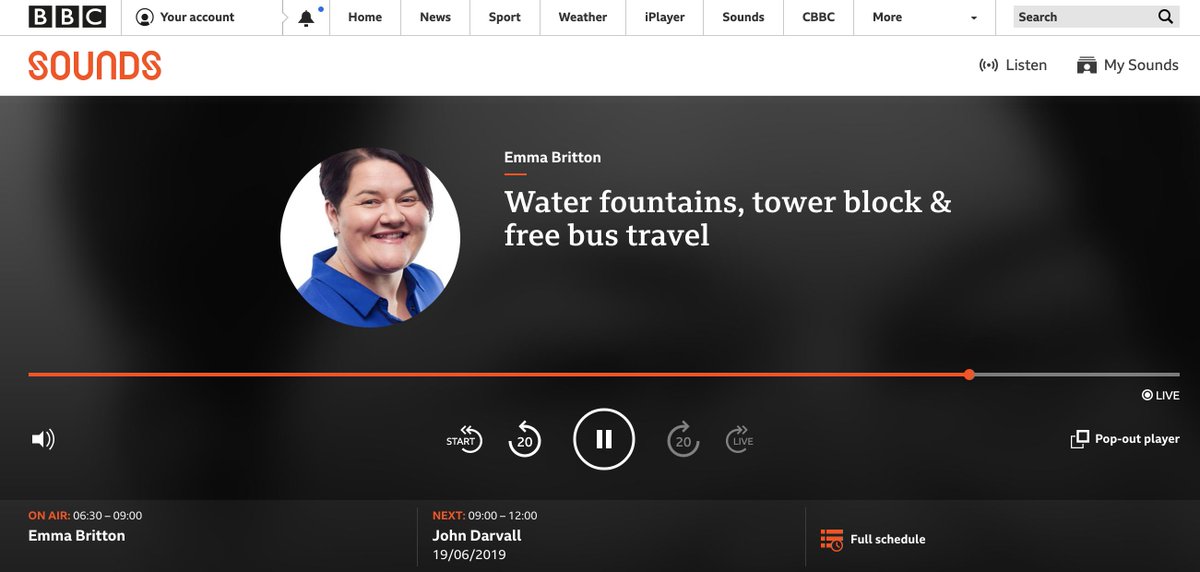Jump to live playback
The height and width of the screenshot is (572, 1200).
pyautogui.click(x=740, y=439)
